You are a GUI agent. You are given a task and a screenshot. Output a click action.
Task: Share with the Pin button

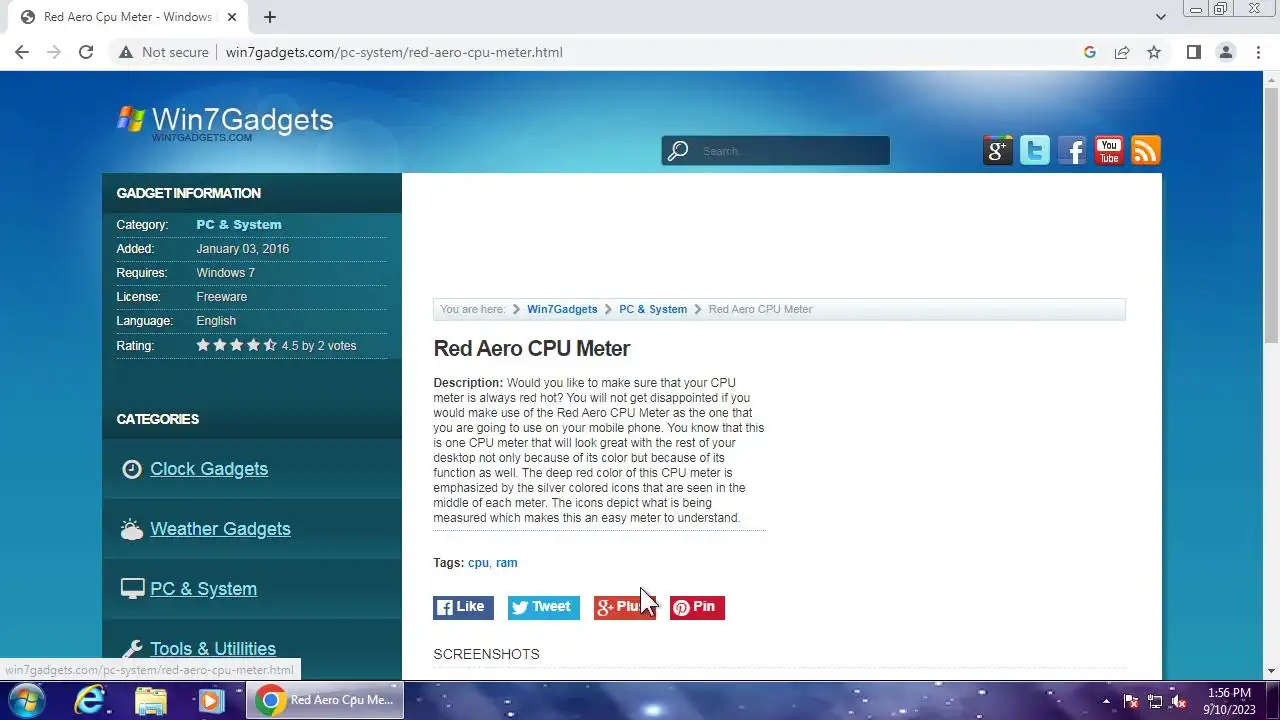click(697, 607)
